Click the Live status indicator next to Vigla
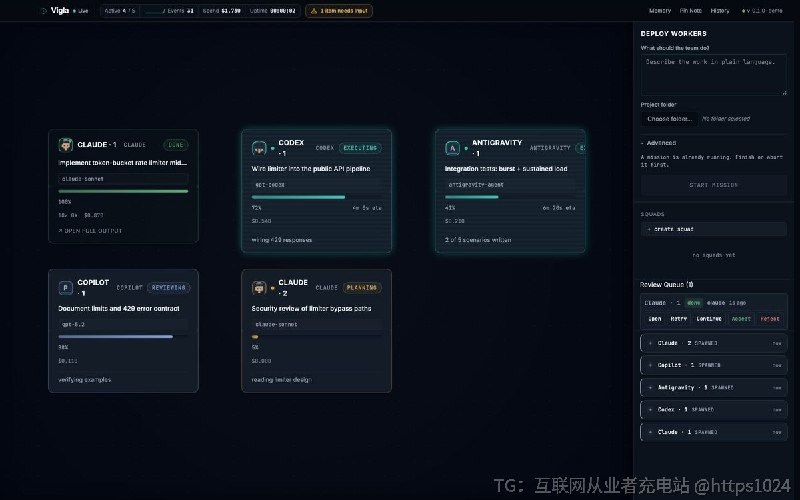Screen dimensions: 800x500 pos(81,11)
